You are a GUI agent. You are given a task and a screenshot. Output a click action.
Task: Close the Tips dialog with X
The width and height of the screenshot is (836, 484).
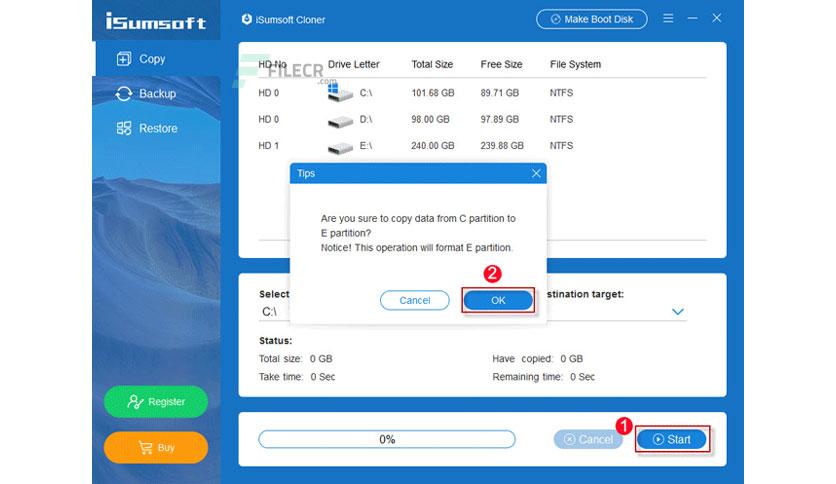coord(536,173)
